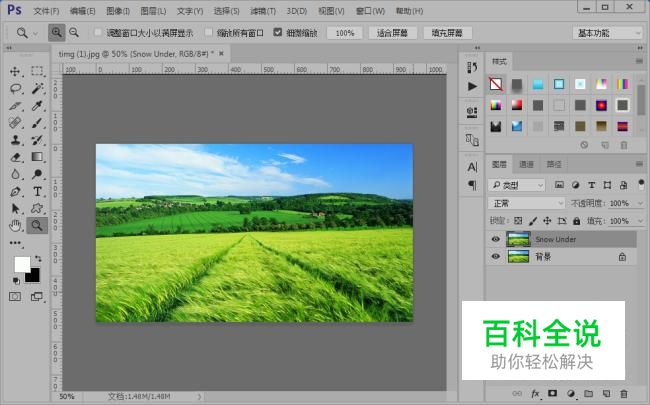Click the zoom out magnifier in options bar
This screenshot has height=405, width=650.
pyautogui.click(x=74, y=33)
